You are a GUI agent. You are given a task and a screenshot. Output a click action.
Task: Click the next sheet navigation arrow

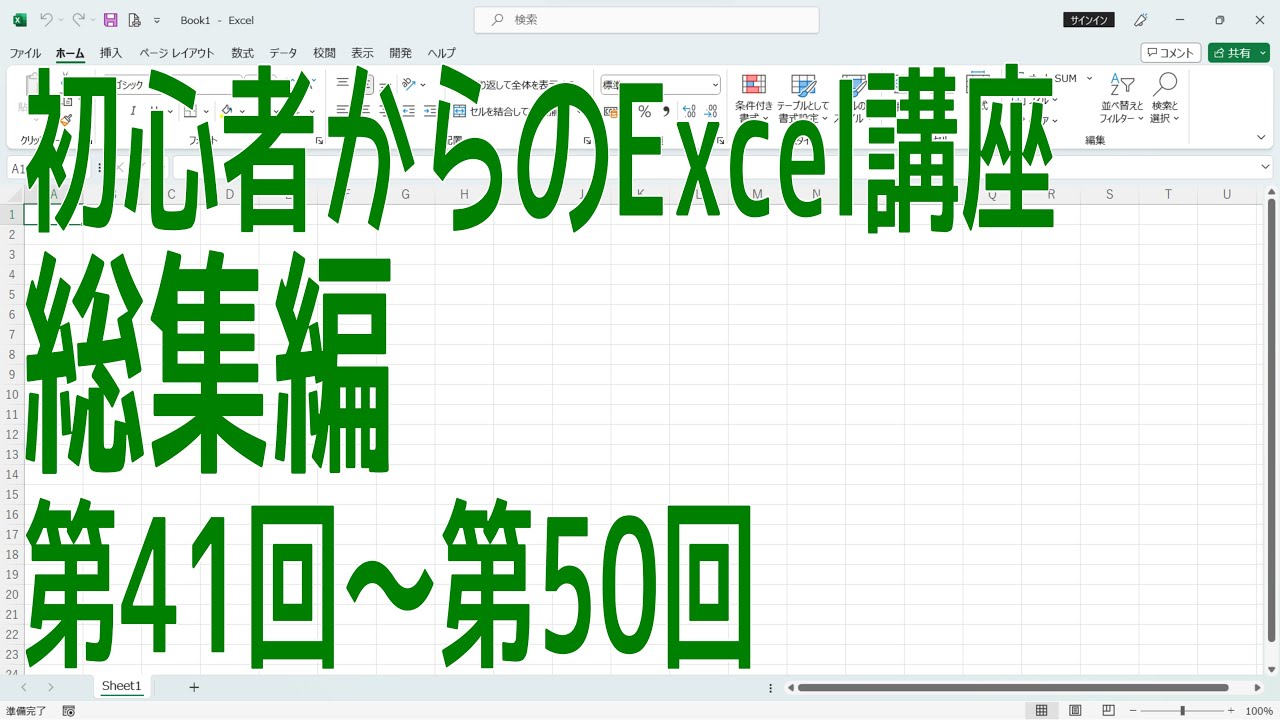(50, 687)
